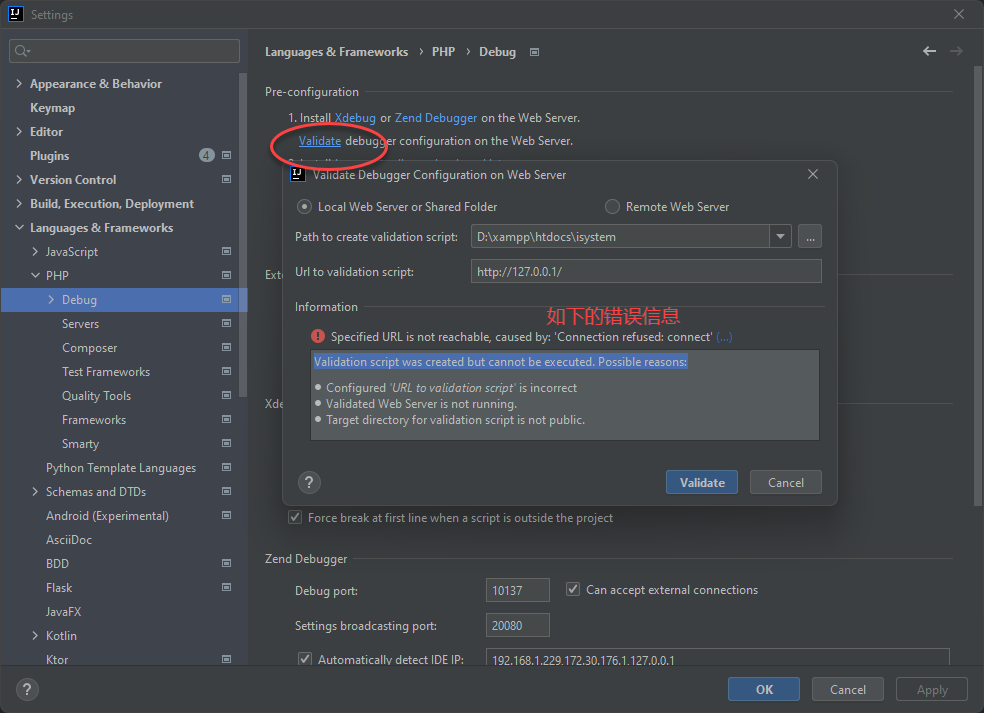Expand the Appearance & Behavior section
984x713 pixels.
18,83
